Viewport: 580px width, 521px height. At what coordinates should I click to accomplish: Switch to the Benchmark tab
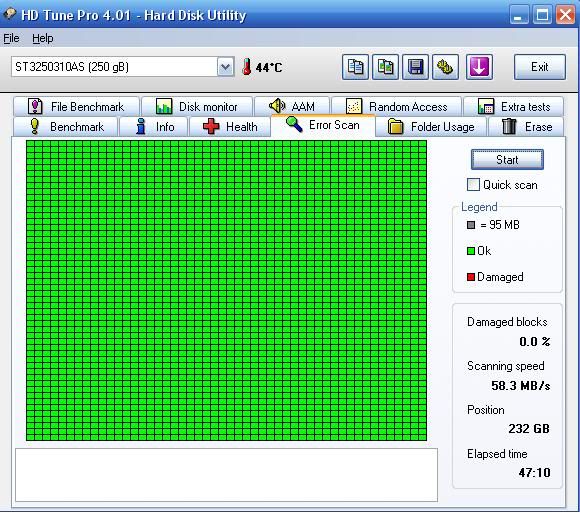[66, 127]
